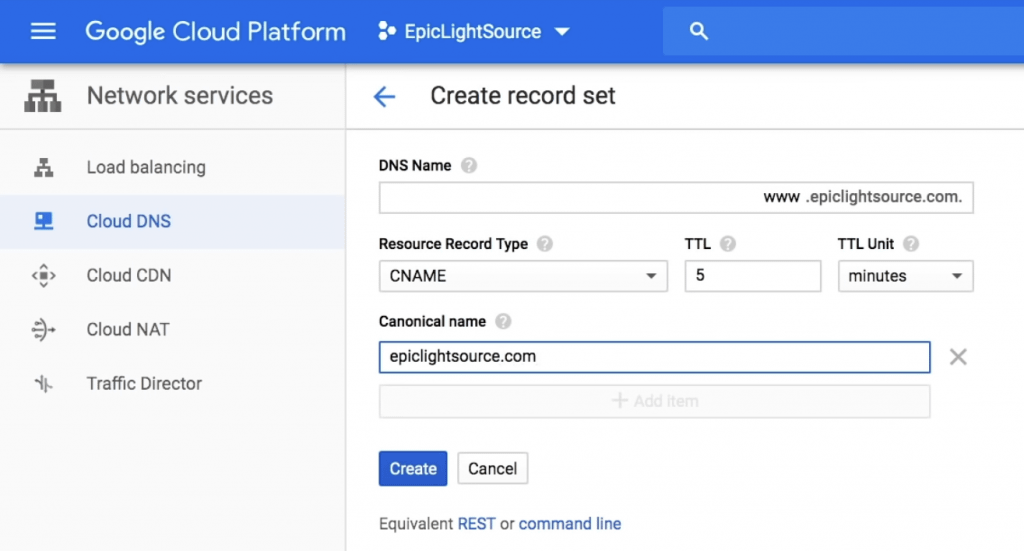
Task: Open the equivalent REST link
Action: [x=476, y=524]
